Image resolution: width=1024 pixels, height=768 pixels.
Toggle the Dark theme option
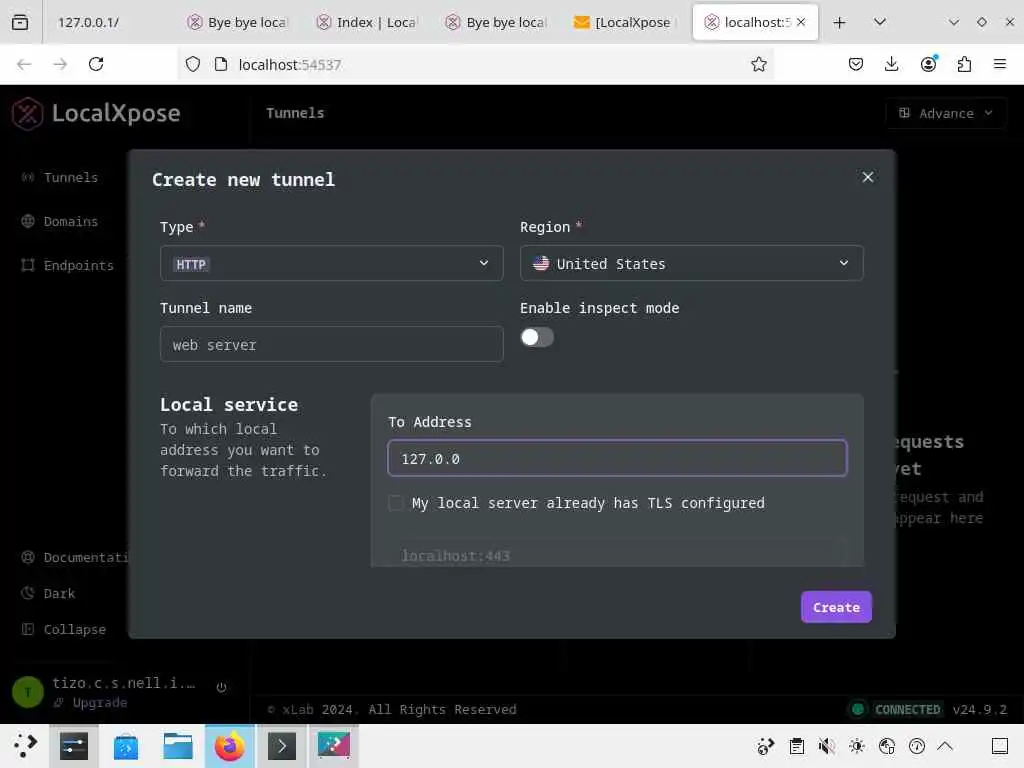point(48,593)
